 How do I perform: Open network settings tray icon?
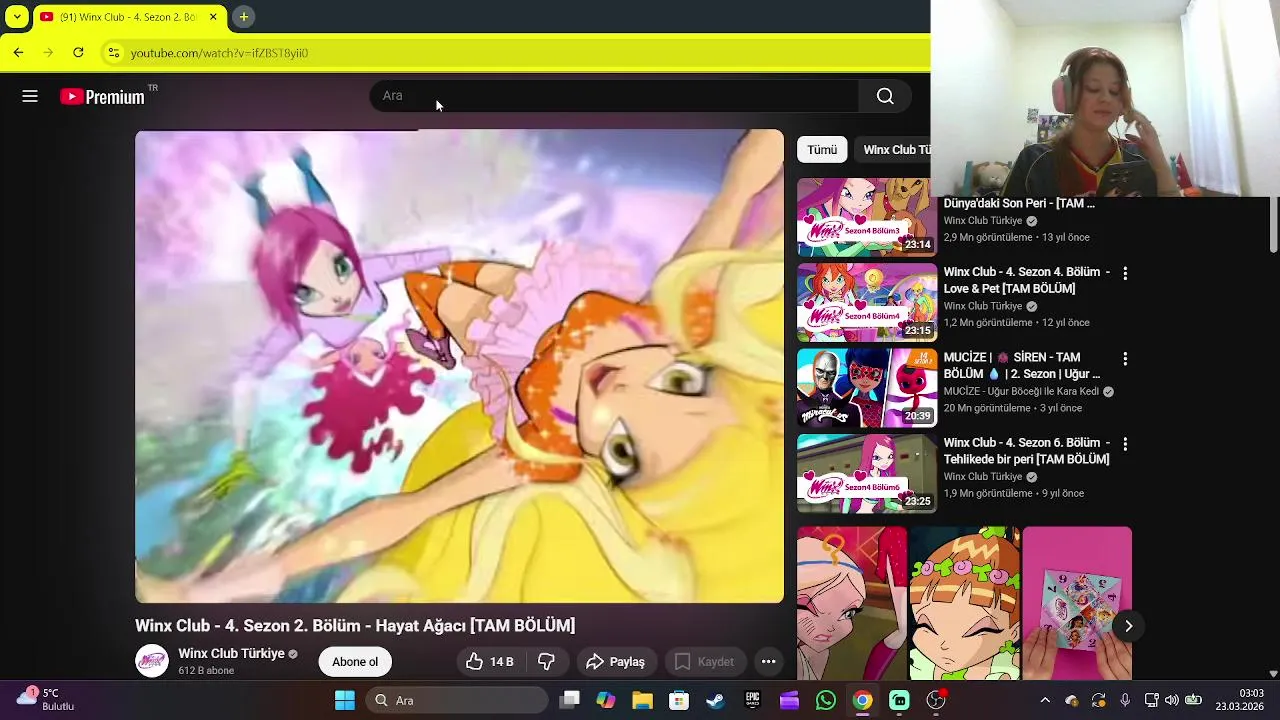pos(1151,701)
